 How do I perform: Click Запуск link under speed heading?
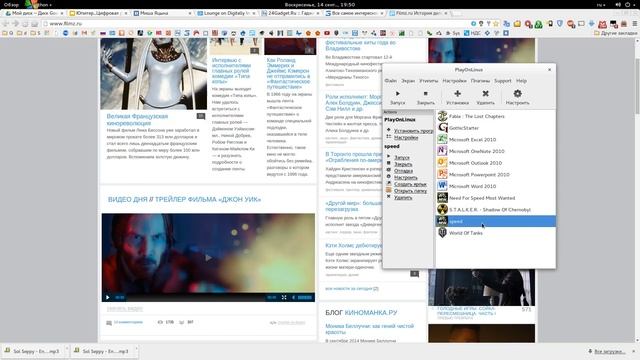402,157
